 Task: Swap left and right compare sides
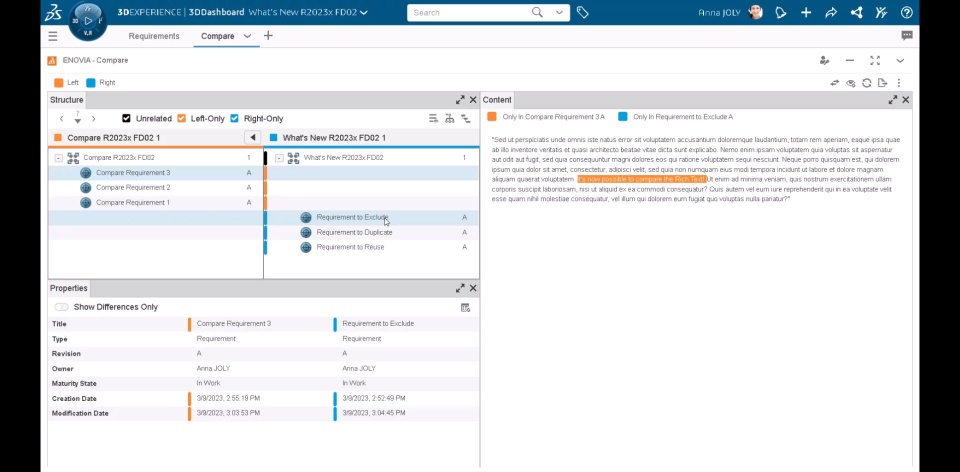point(834,83)
